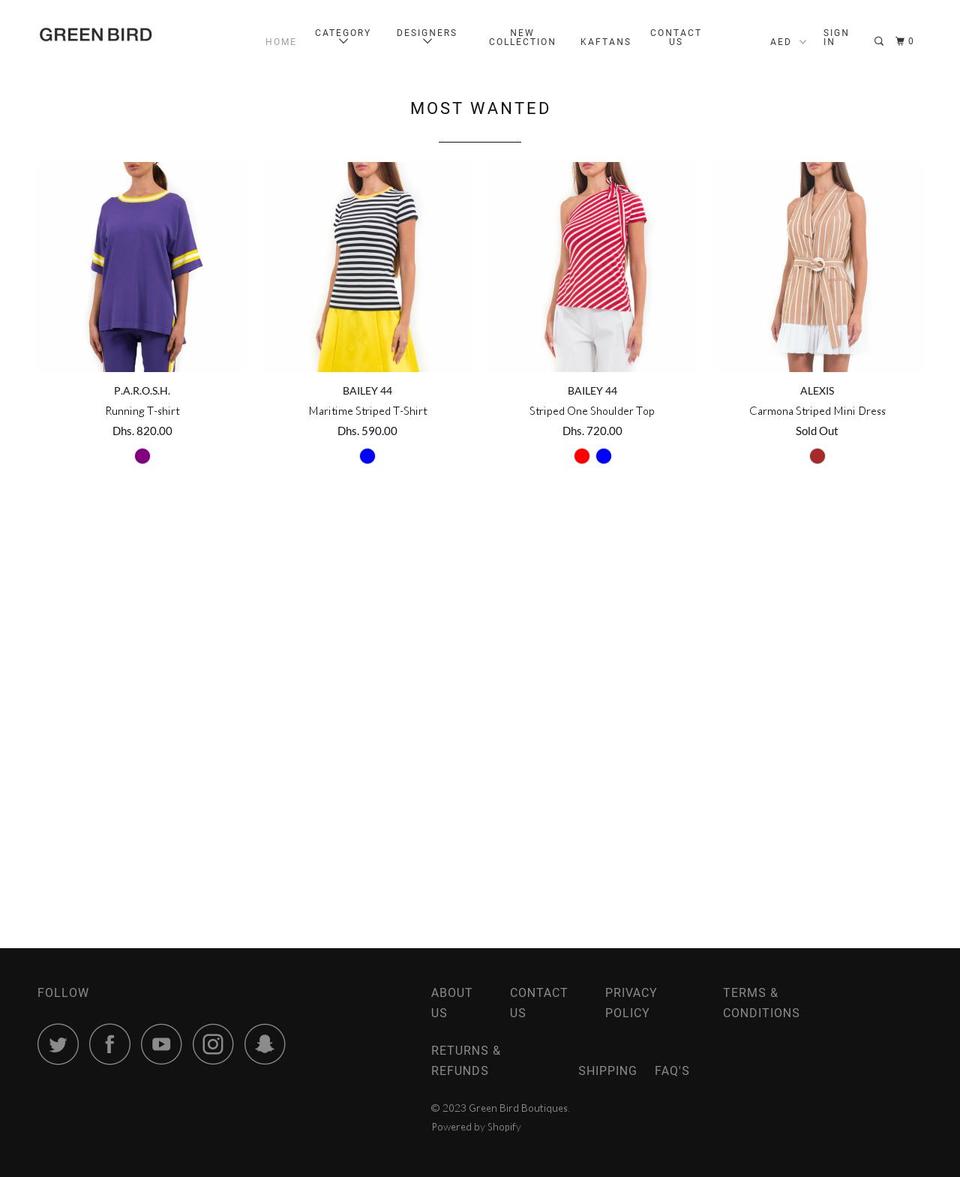Image resolution: width=960 pixels, height=1177 pixels.
Task: Click the Striped One Shoulder Top title
Action: click(x=592, y=411)
